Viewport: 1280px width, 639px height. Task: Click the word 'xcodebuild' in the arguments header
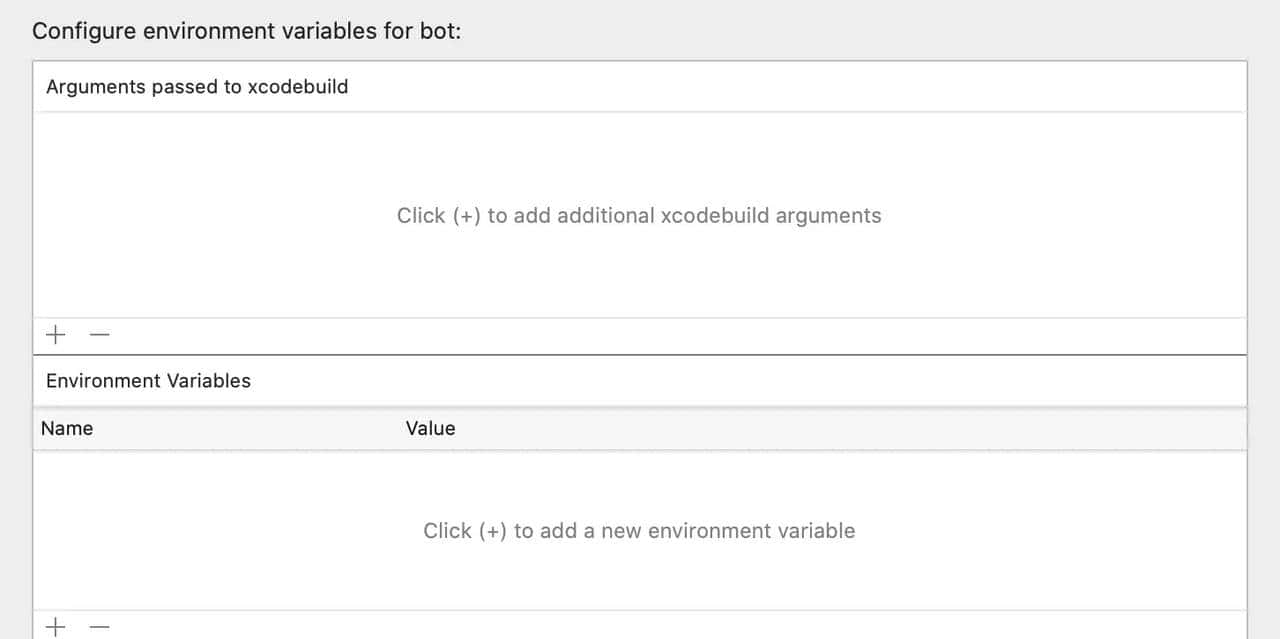[x=298, y=87]
